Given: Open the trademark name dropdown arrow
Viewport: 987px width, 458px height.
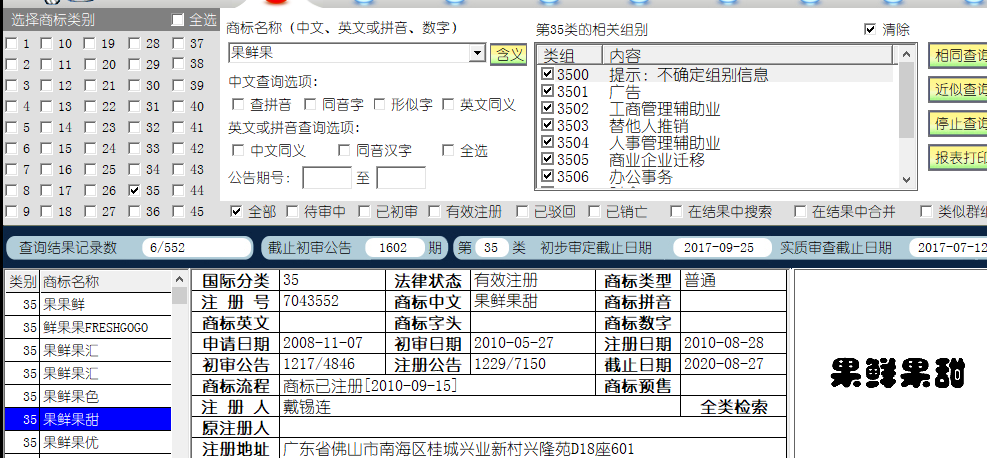Looking at the screenshot, I should pos(478,53).
